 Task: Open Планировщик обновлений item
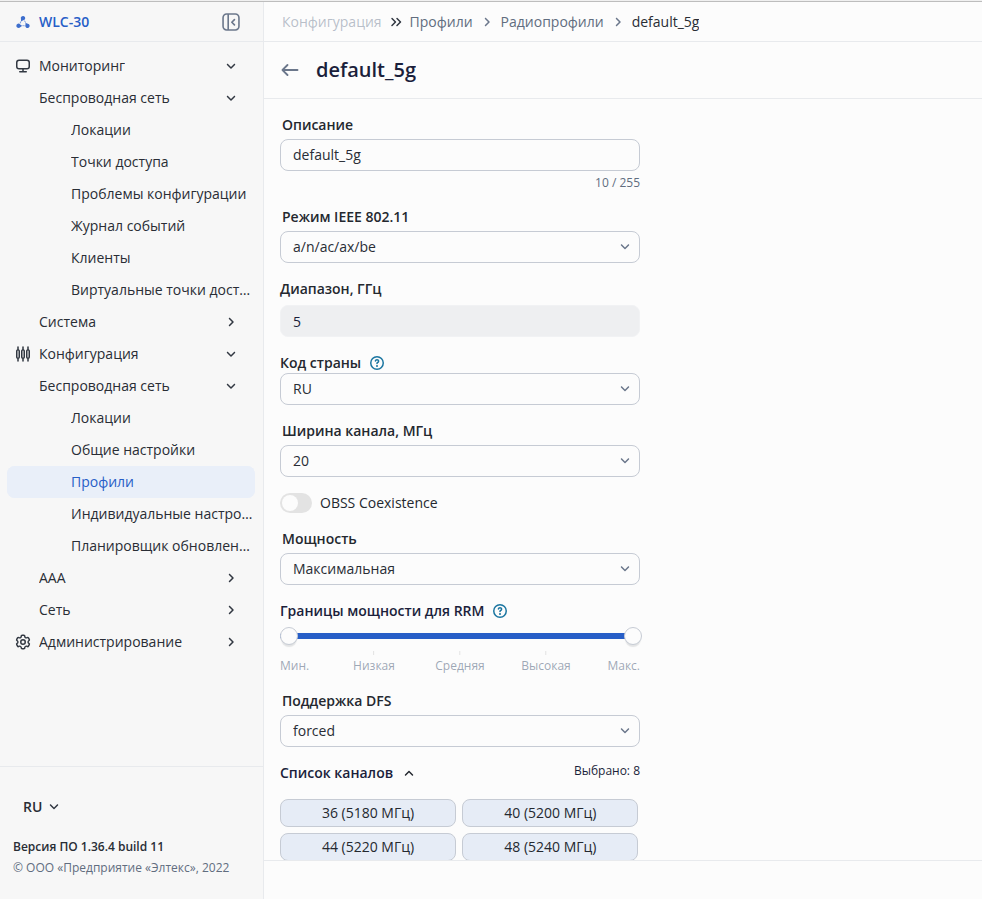tap(160, 546)
